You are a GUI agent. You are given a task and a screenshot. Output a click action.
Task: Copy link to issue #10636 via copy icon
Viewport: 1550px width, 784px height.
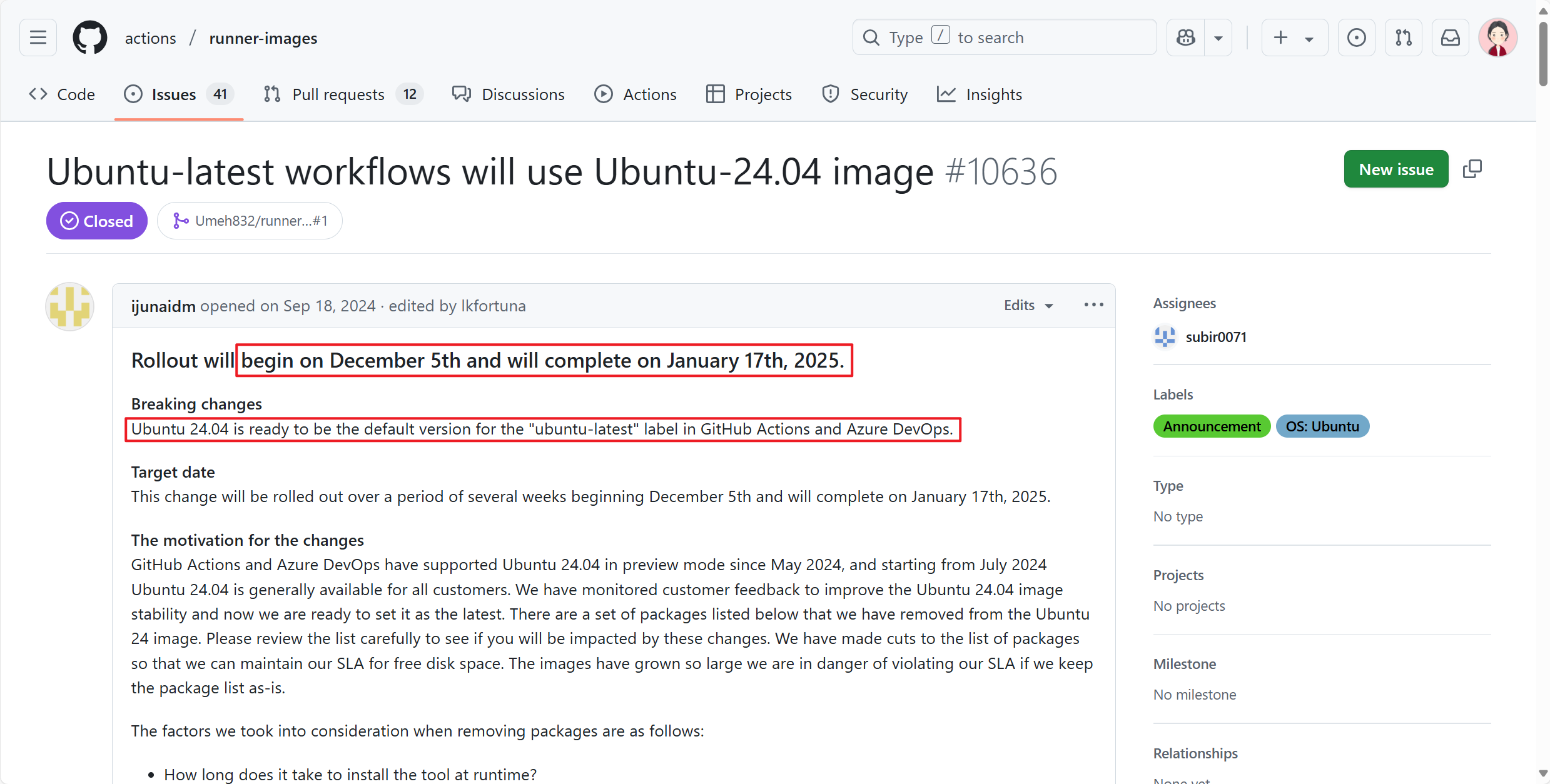(x=1473, y=169)
